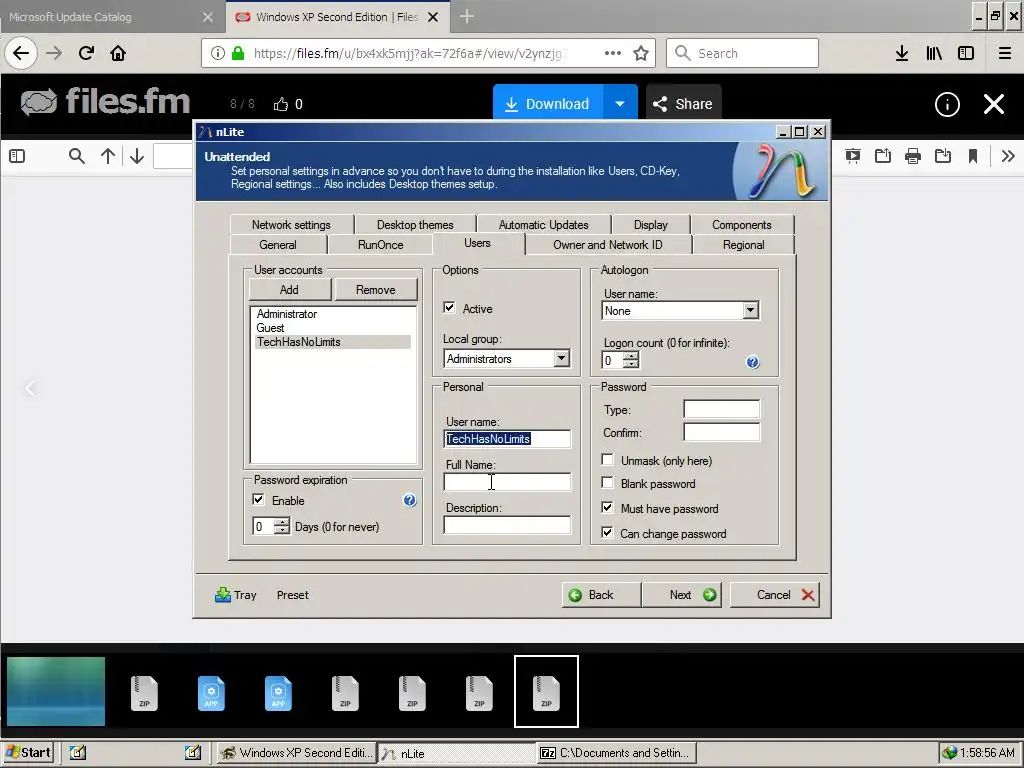Toggle the Firefox sidebar icon
The height and width of the screenshot is (768, 1024).
966,54
